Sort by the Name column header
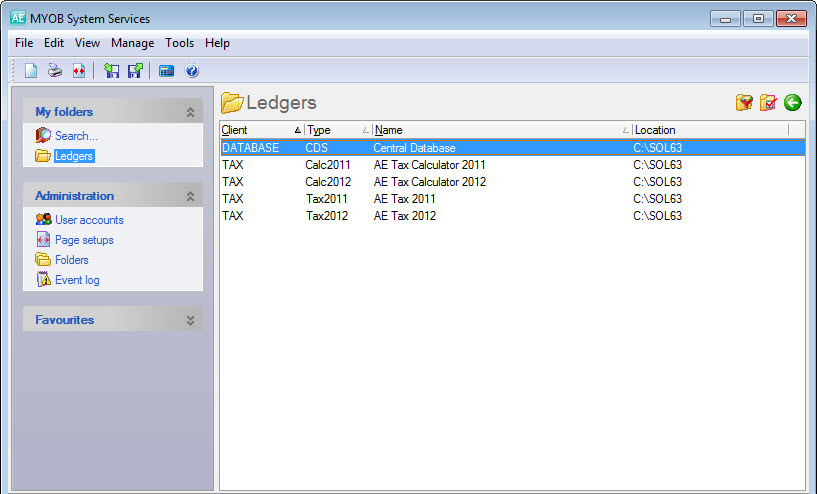 click(x=502, y=130)
